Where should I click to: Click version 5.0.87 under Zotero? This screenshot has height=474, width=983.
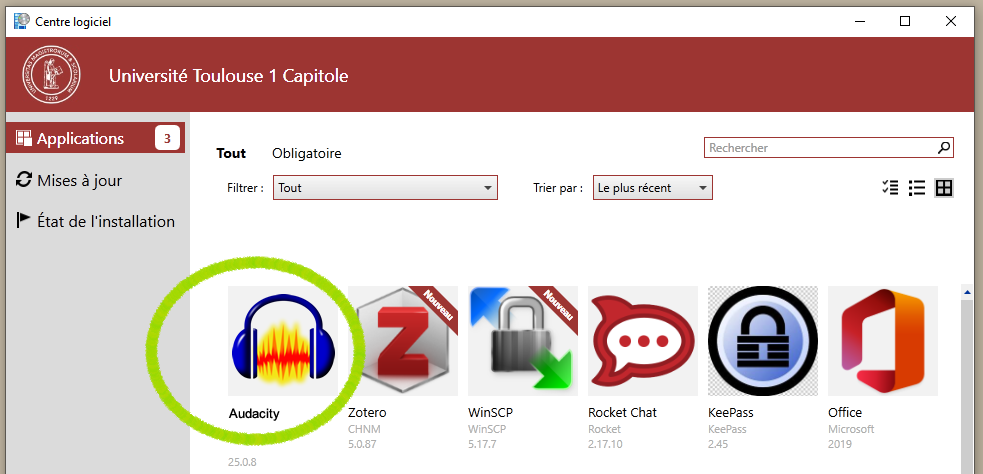pyautogui.click(x=362, y=445)
